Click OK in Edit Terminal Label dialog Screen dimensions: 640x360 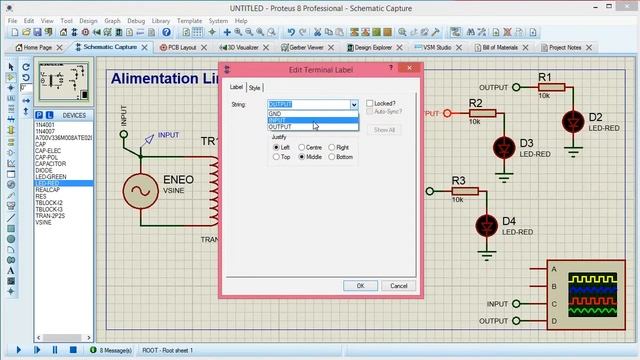(x=360, y=286)
